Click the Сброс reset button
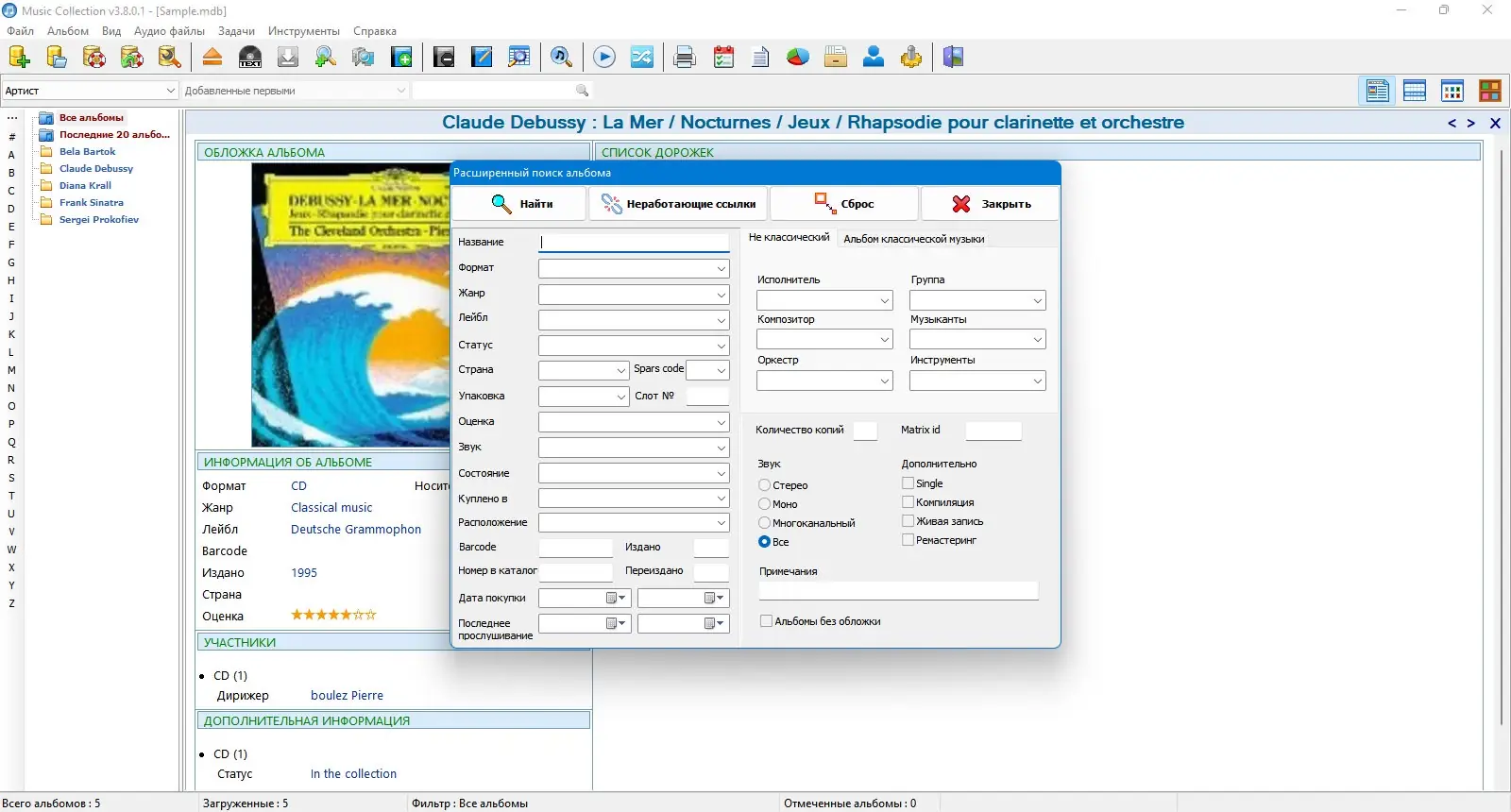 tap(844, 204)
